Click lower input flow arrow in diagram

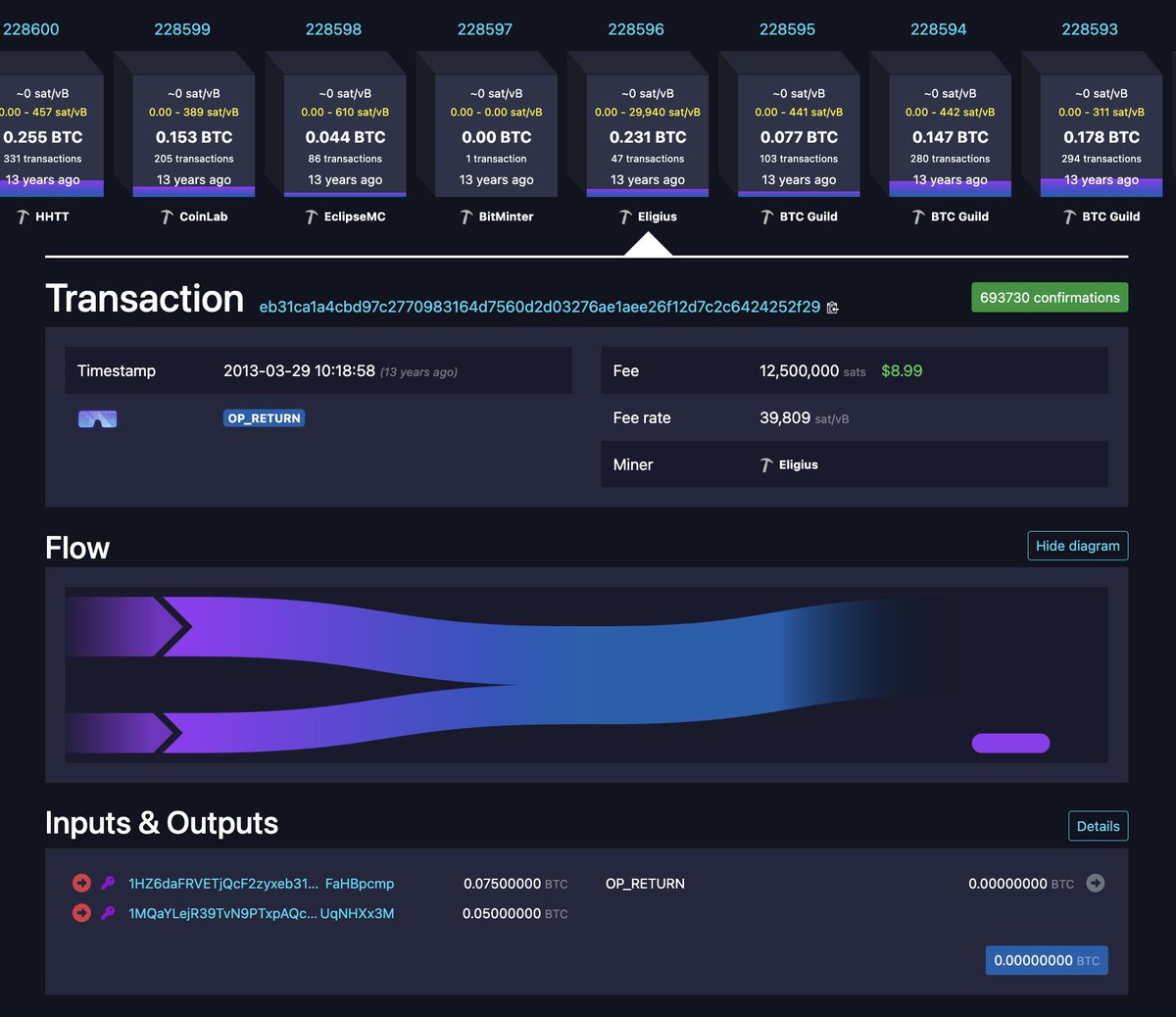coord(123,733)
